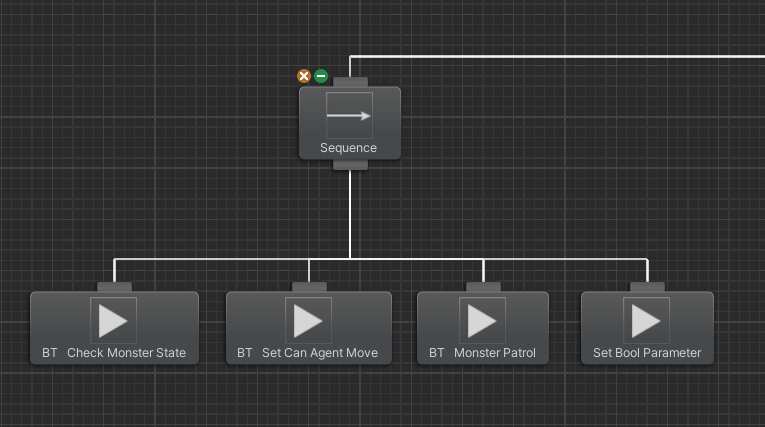The width and height of the screenshot is (765, 427).
Task: Select the BT Check Monster State play icon
Action: 113,321
